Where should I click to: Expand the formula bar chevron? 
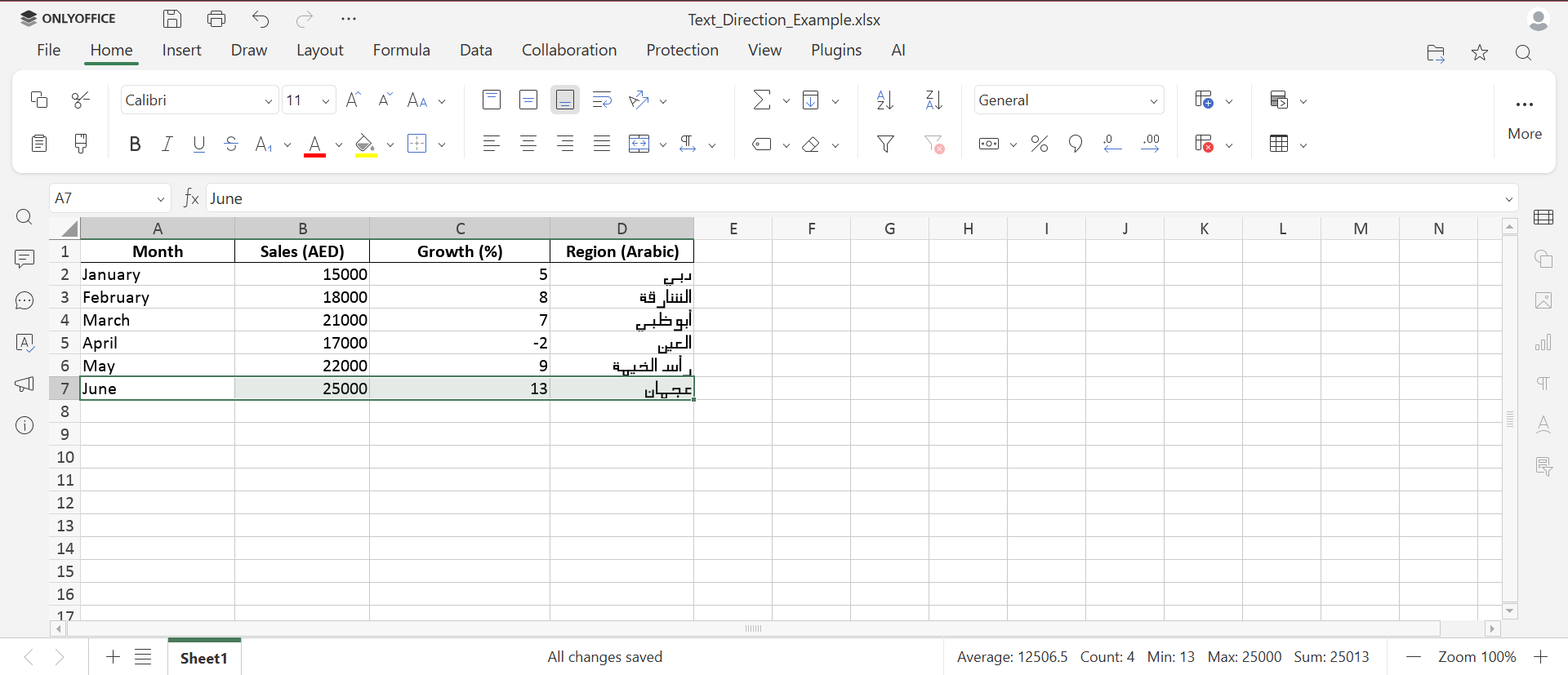click(1508, 198)
